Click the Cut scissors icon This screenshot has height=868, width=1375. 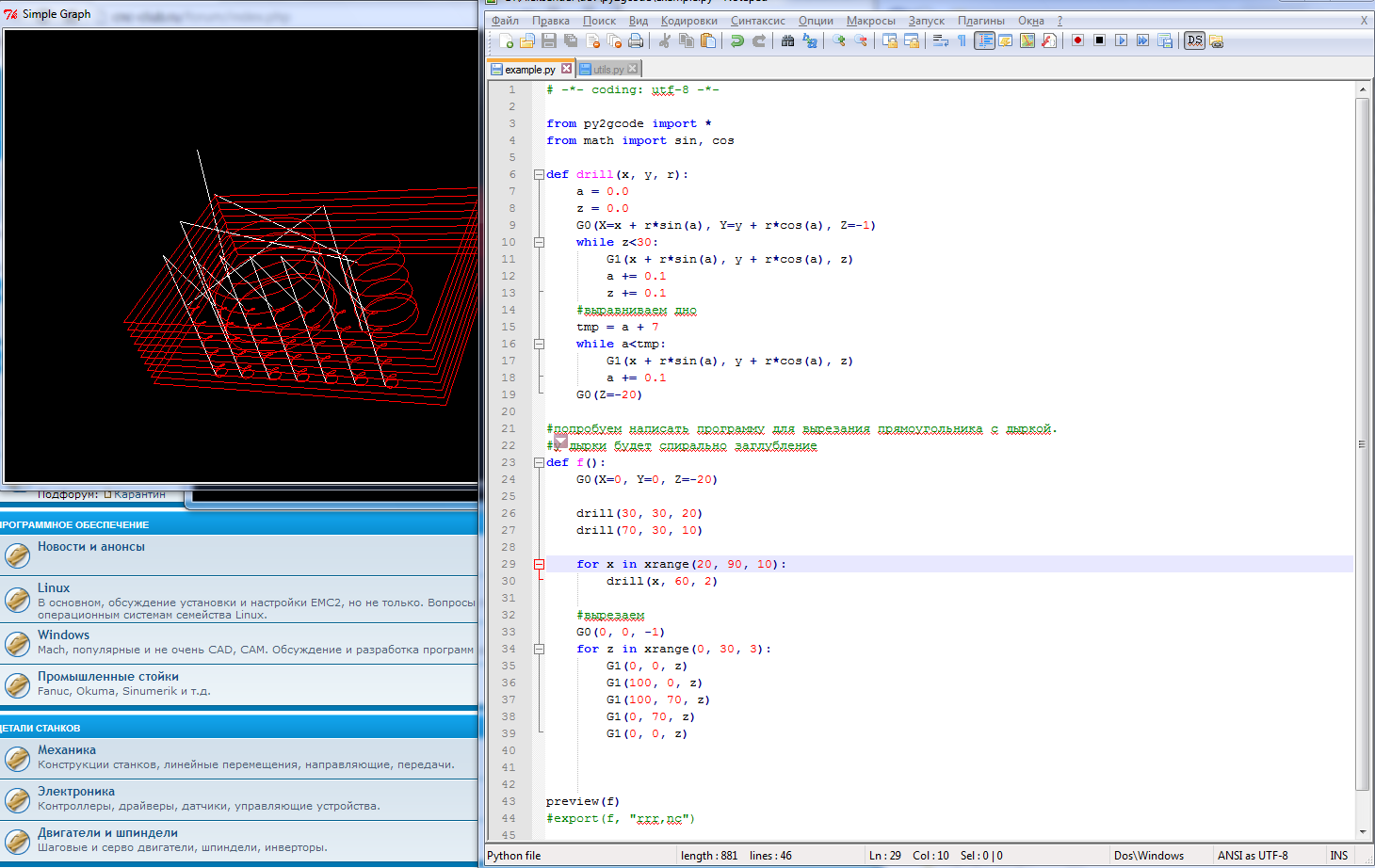(x=664, y=40)
